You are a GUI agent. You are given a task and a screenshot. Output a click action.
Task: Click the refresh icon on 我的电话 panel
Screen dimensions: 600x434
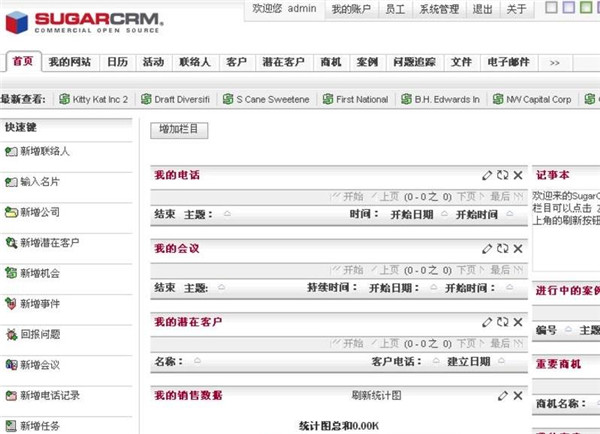tap(502, 176)
